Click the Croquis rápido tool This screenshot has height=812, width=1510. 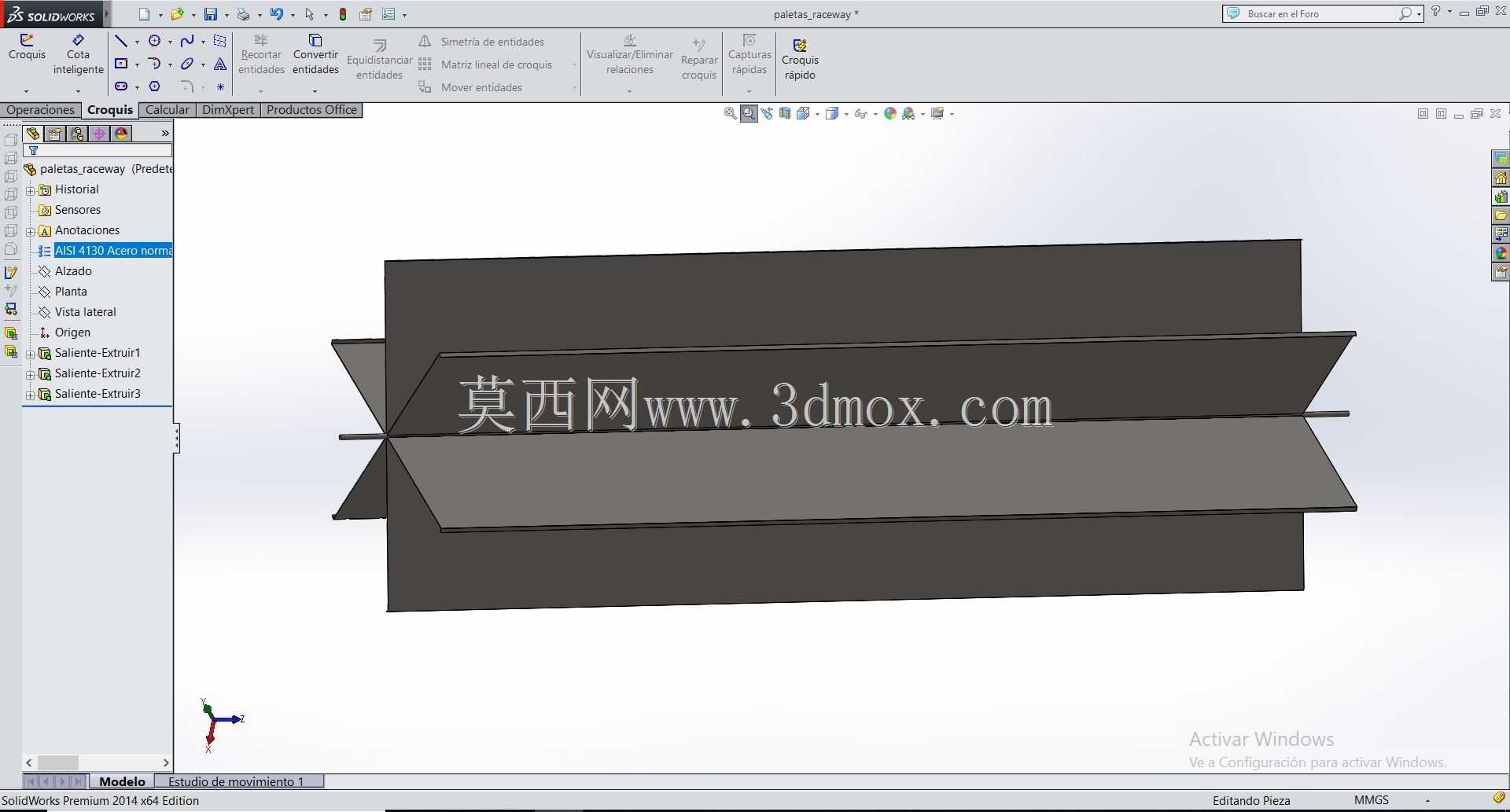(800, 60)
